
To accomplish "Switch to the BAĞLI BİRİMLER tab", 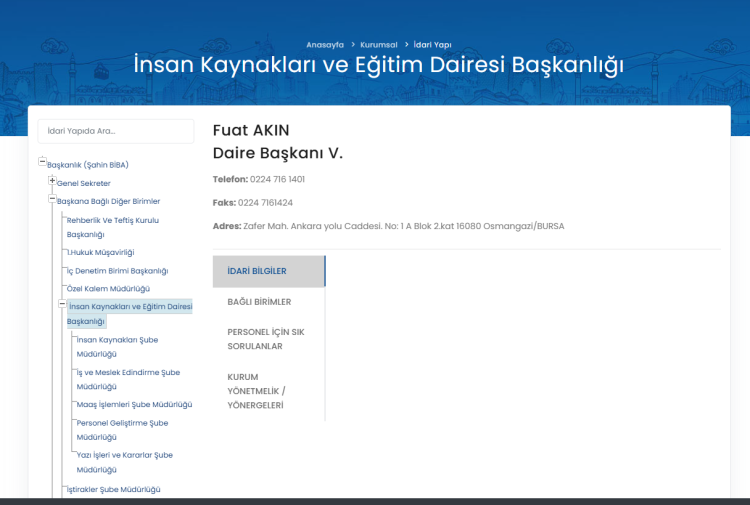I will 259,302.
